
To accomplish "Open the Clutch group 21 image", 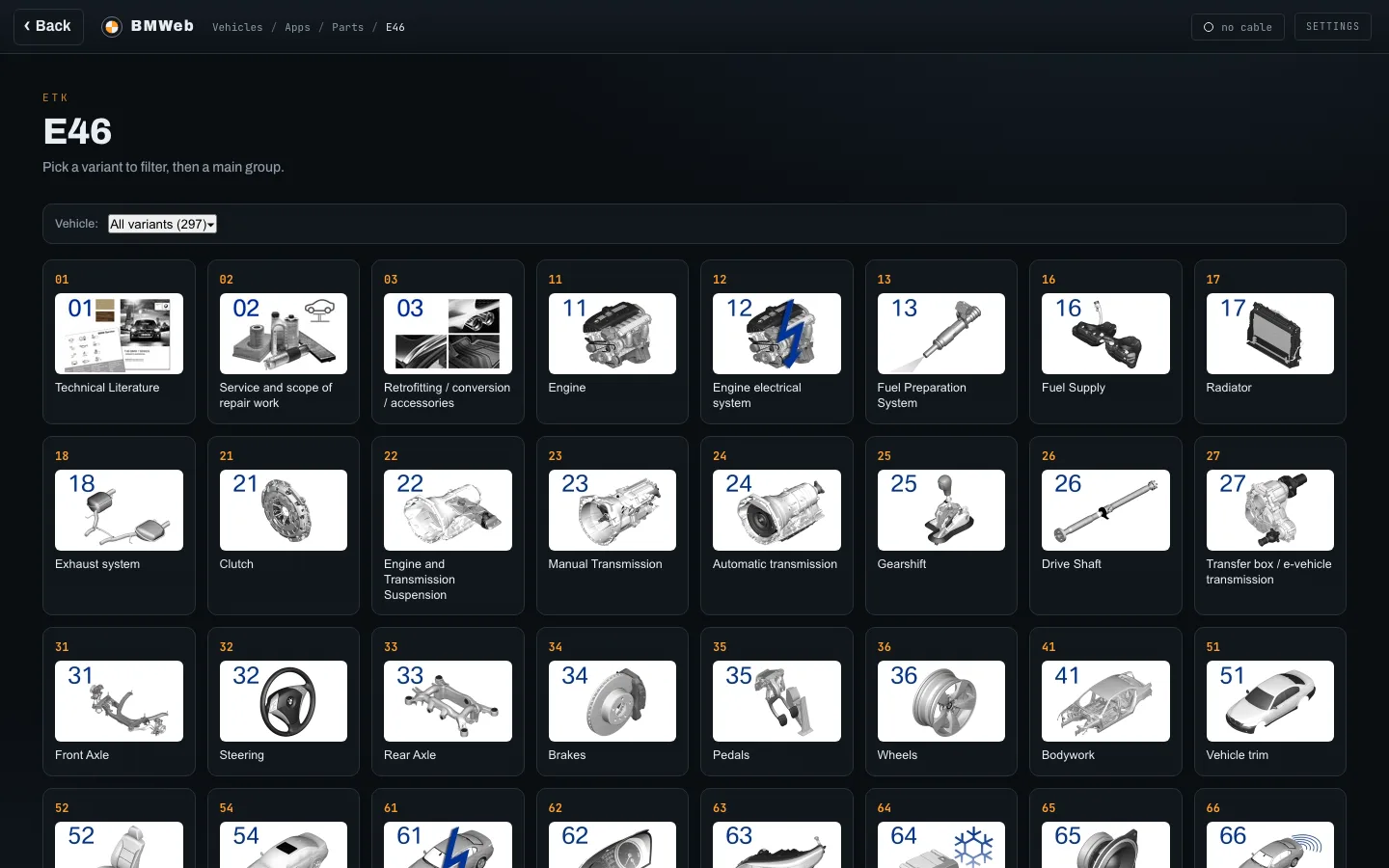I will click(x=284, y=510).
